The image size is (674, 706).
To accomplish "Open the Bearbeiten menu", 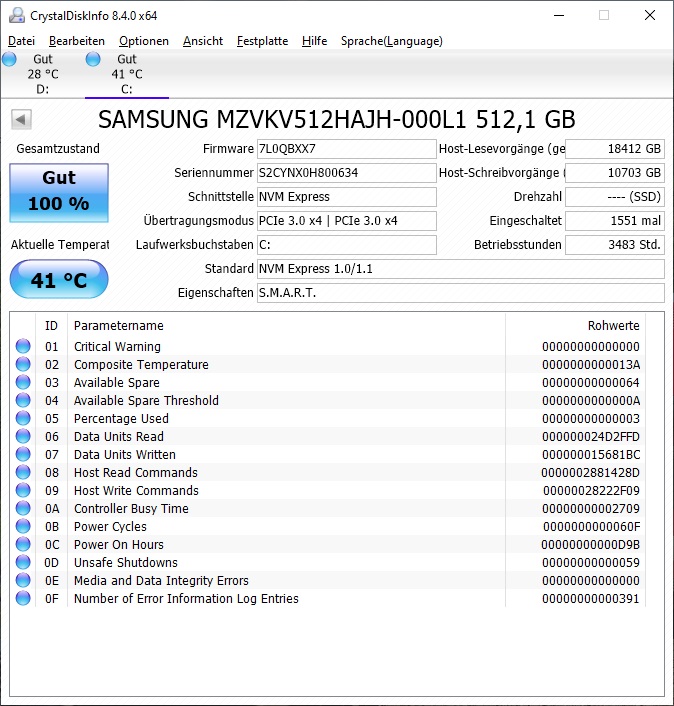I will pos(77,41).
